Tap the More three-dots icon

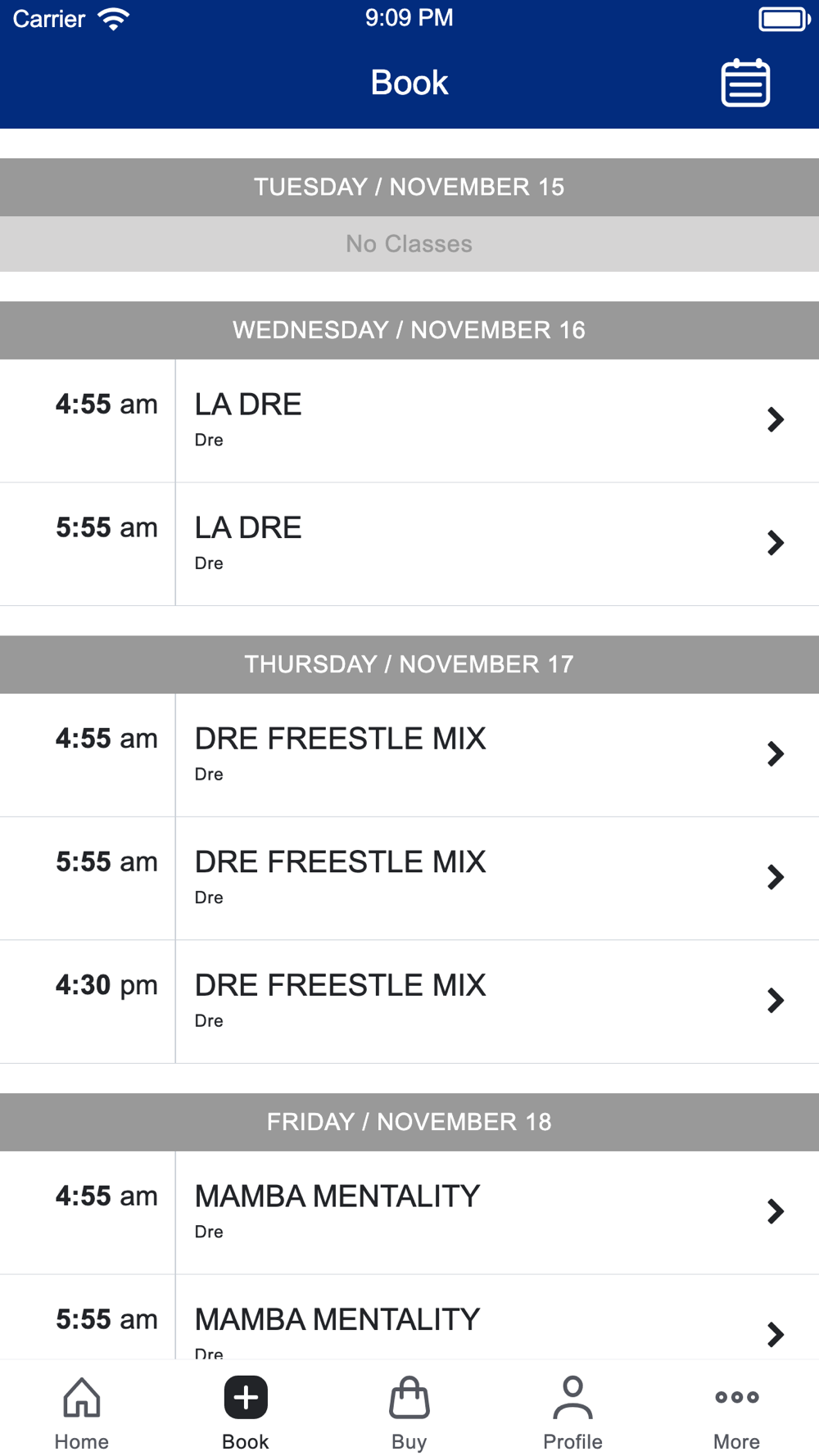click(736, 1397)
